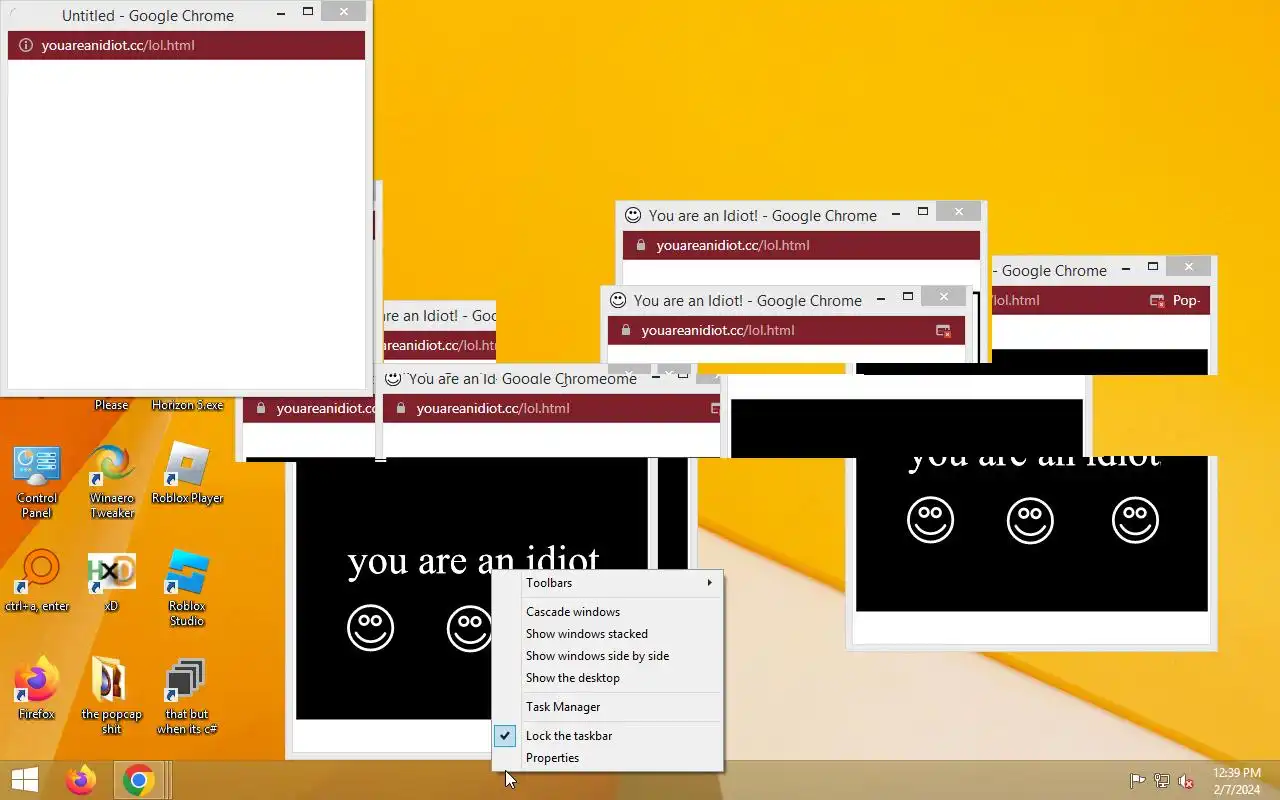This screenshot has height=800, width=1280.
Task: Click the URL in the topmost idiot window
Action: click(x=733, y=245)
